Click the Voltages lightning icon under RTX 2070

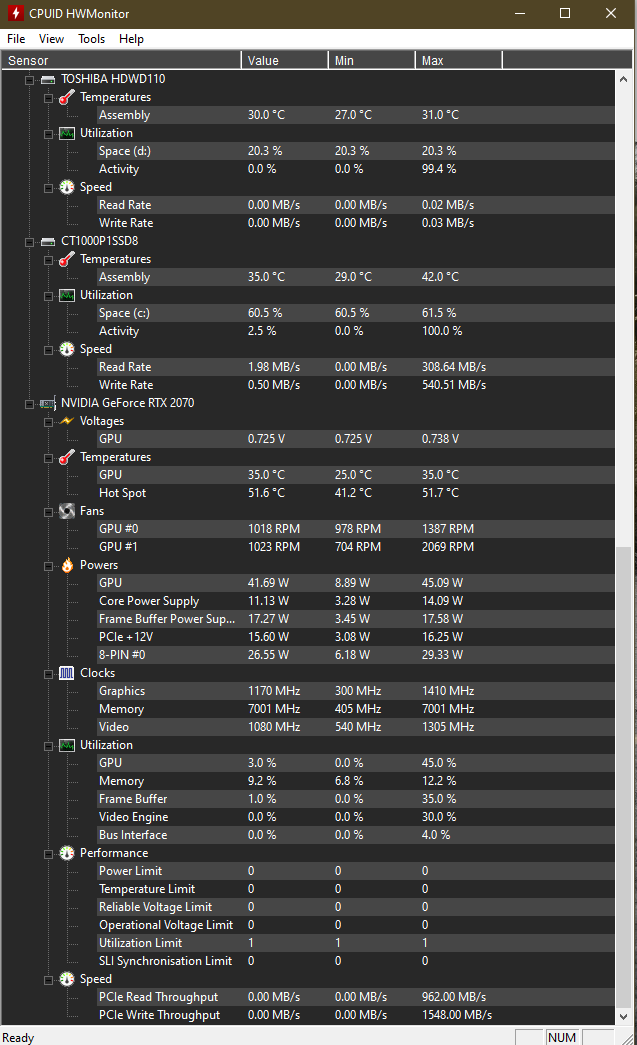pos(67,421)
